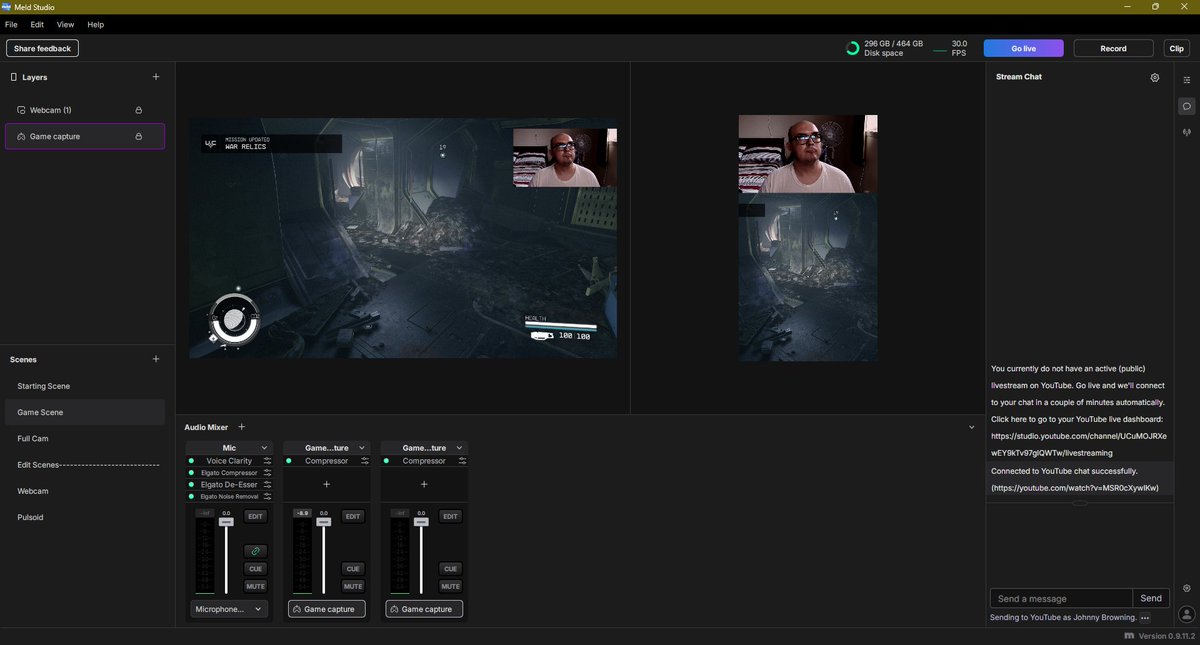This screenshot has height=645, width=1200.
Task: Disable Elgato Noise Removal green dot
Action: click(191, 497)
